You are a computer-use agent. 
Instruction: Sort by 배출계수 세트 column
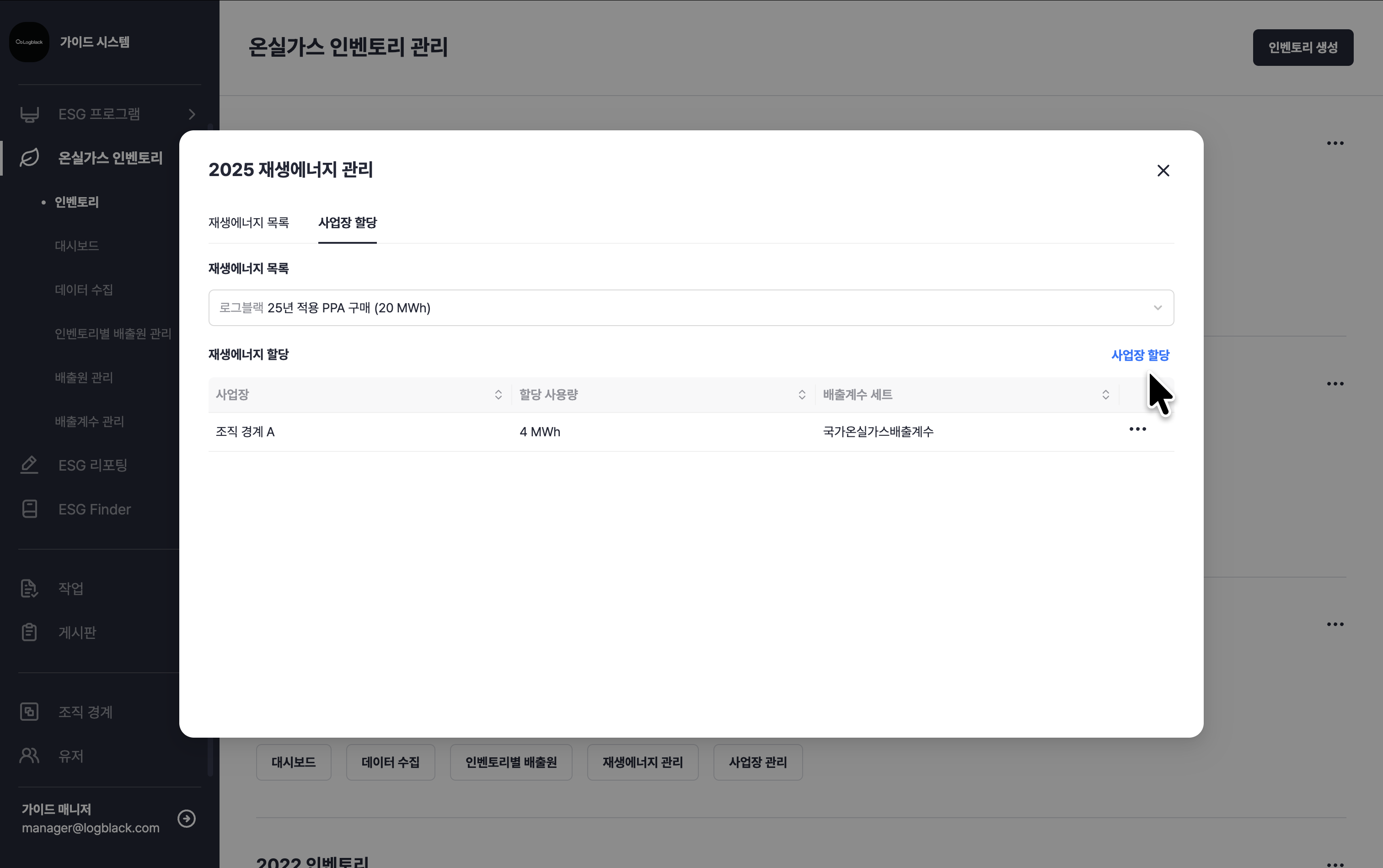point(1105,395)
